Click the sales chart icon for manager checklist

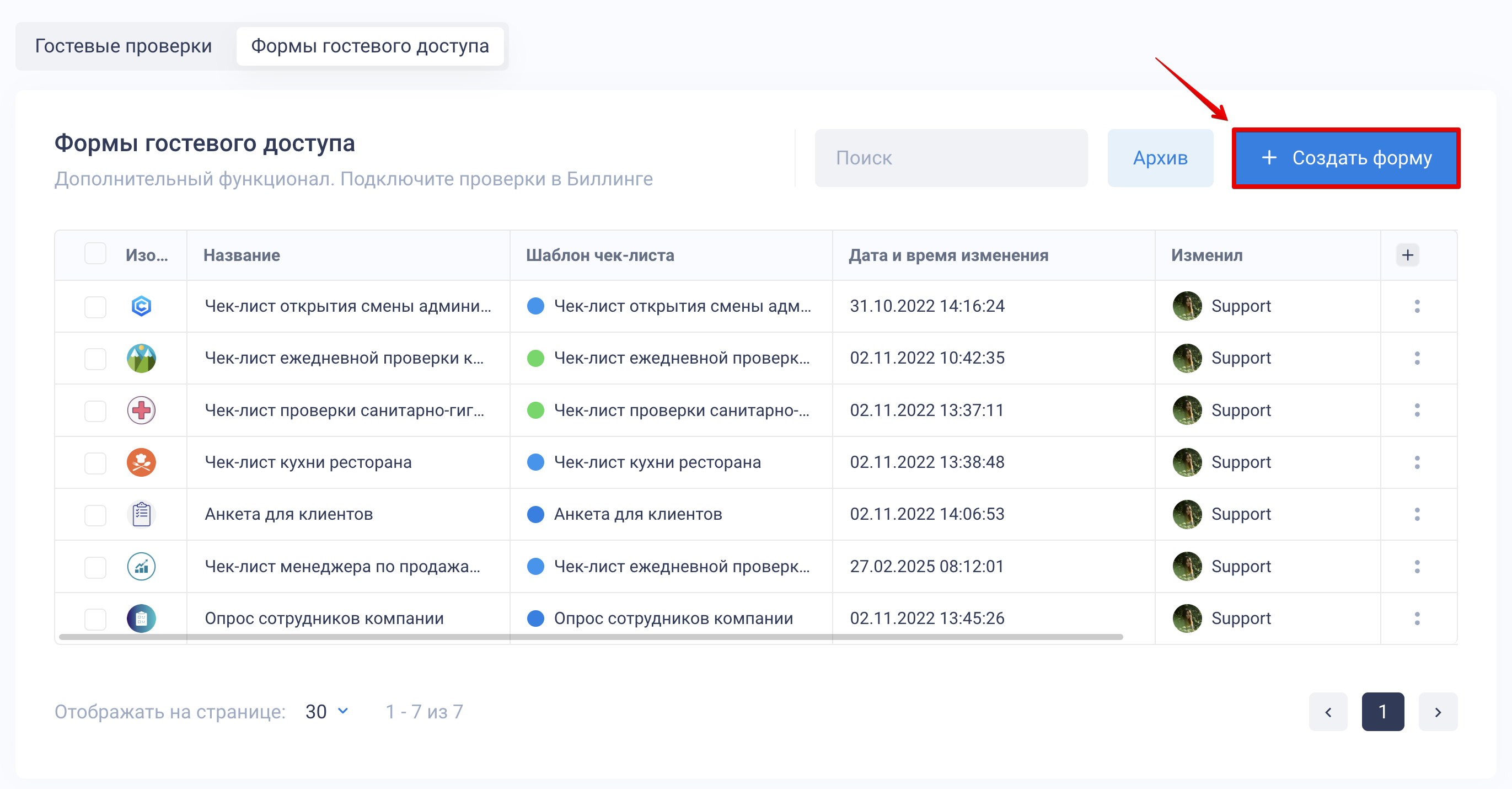141,566
